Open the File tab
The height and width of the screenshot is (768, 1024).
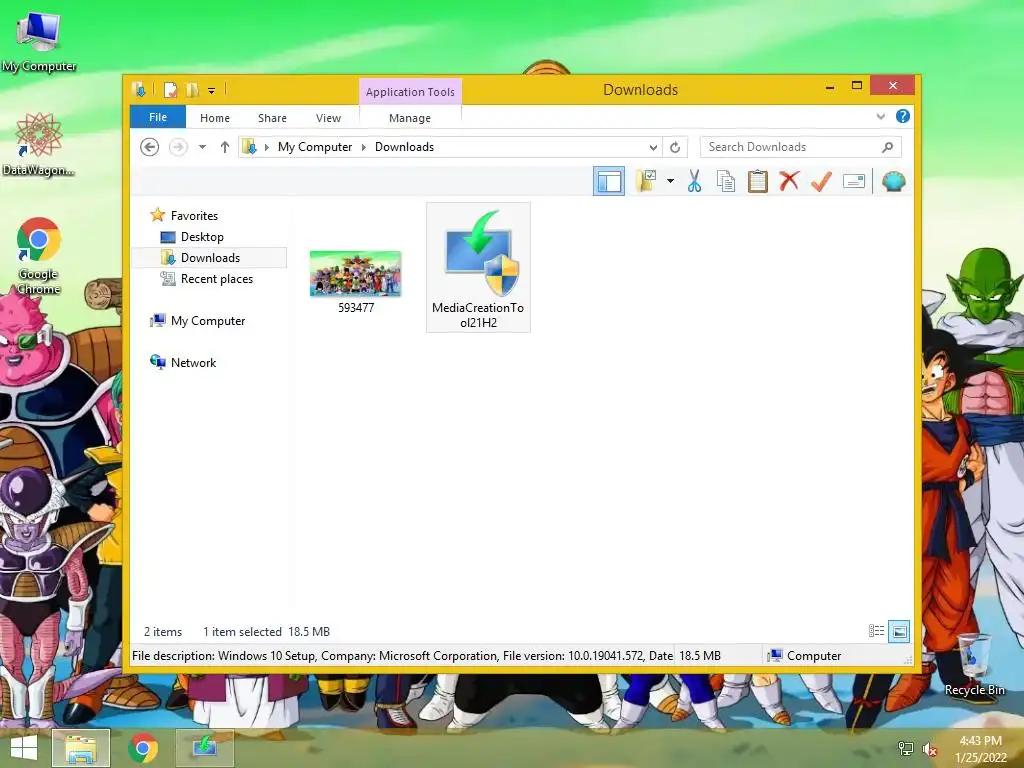click(158, 118)
